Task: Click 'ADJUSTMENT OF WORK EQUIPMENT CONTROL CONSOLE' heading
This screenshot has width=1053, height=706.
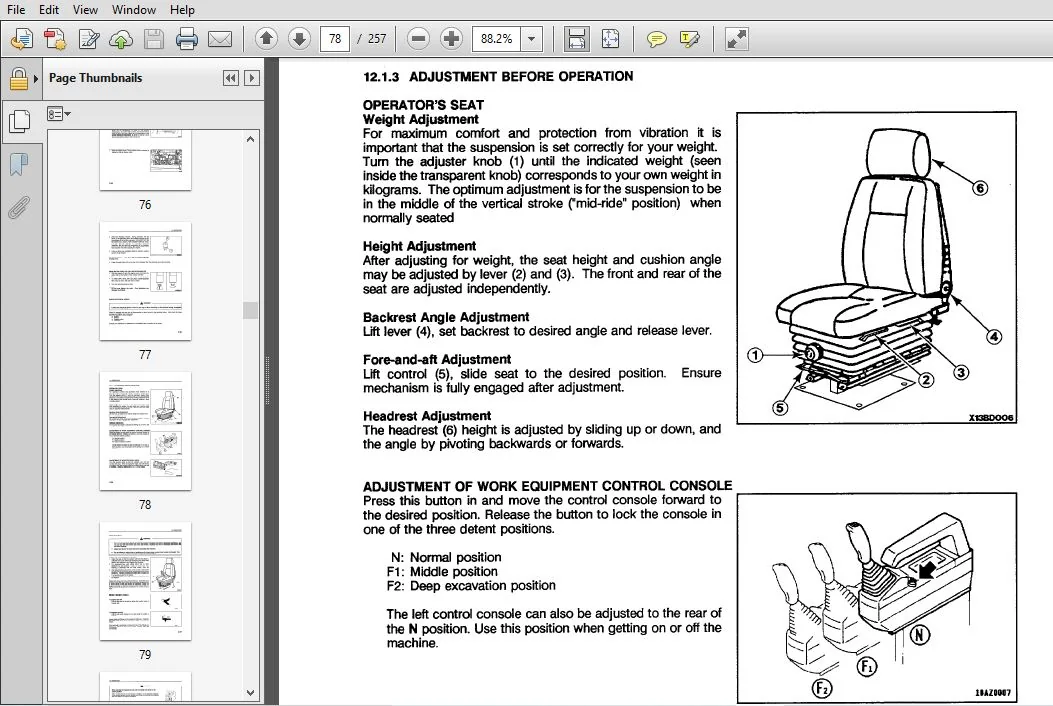Action: (547, 486)
